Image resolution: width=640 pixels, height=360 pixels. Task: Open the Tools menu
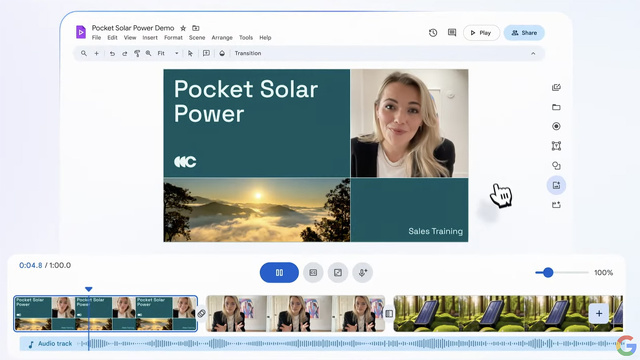click(246, 38)
